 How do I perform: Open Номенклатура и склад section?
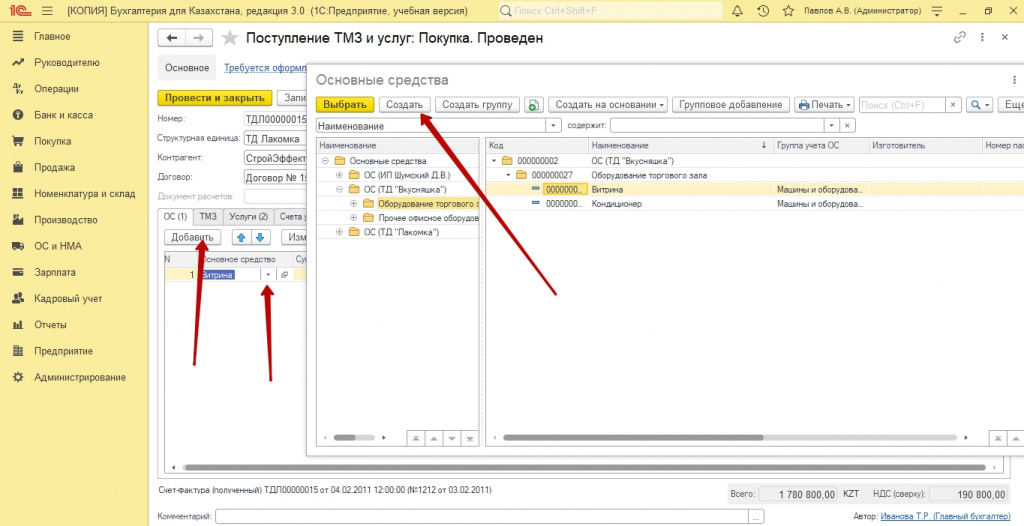84,193
